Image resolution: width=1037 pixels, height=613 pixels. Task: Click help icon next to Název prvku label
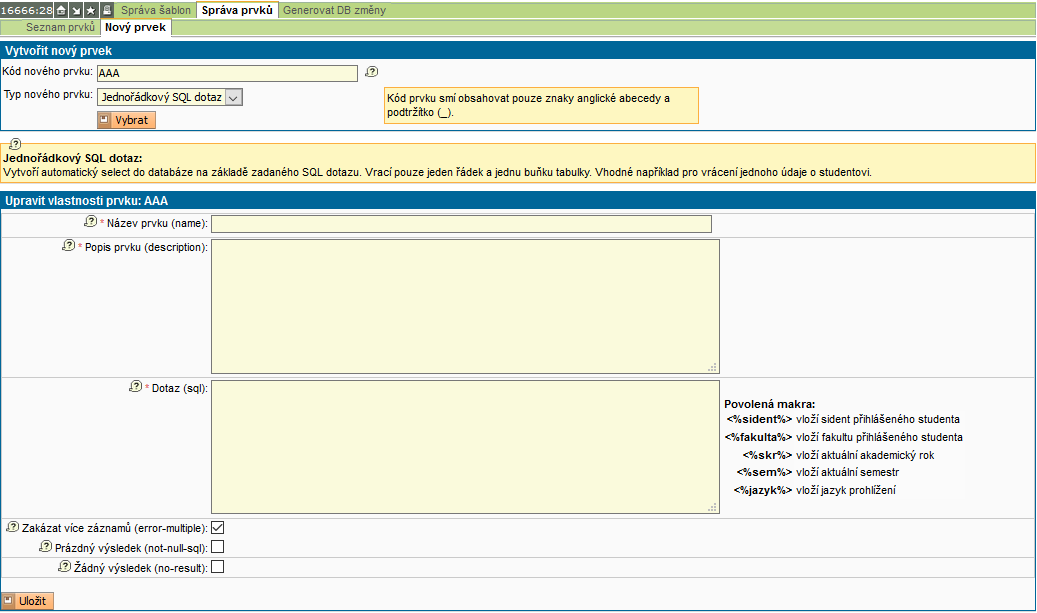[91, 222]
